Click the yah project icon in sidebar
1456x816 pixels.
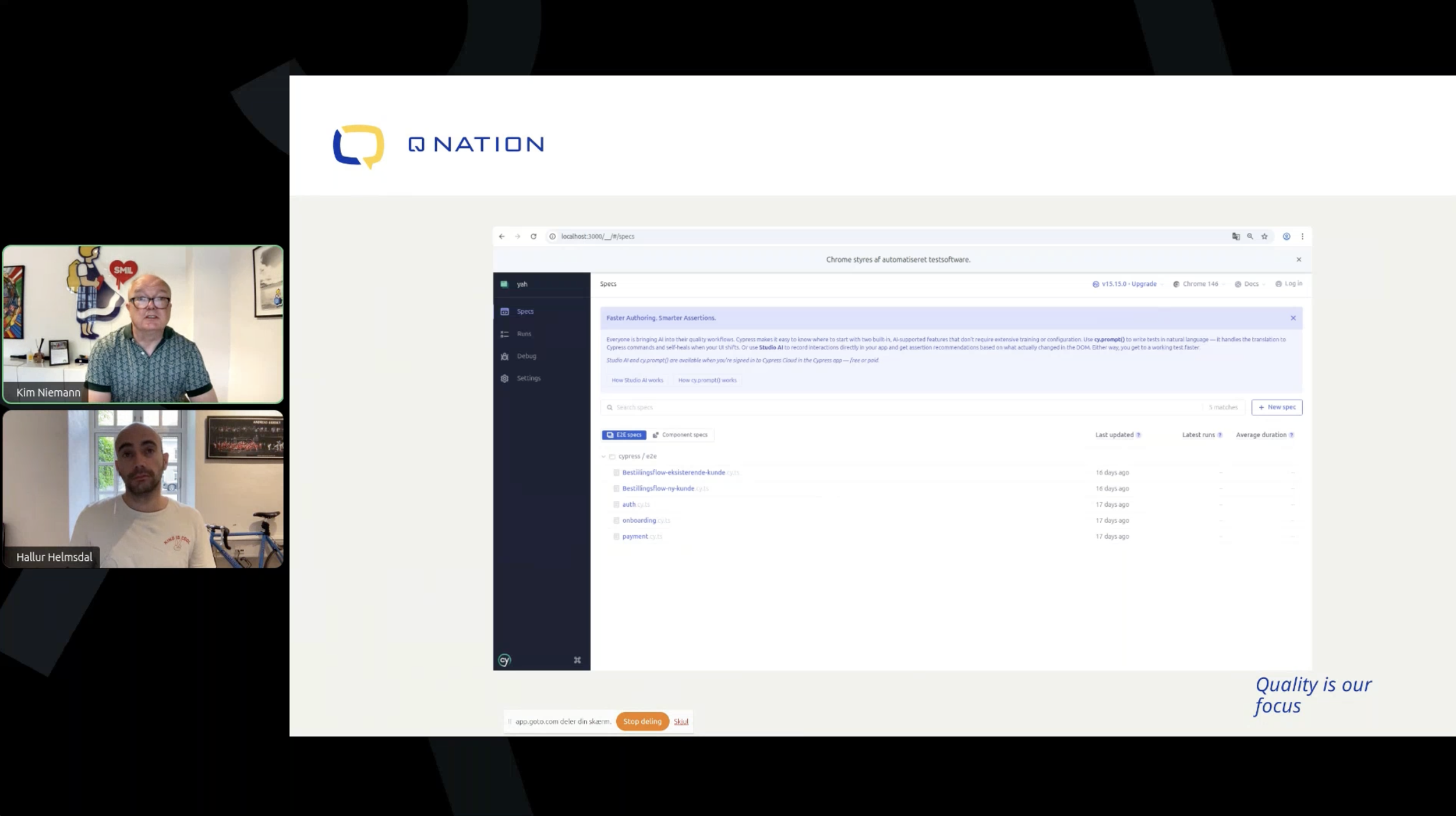coord(504,284)
